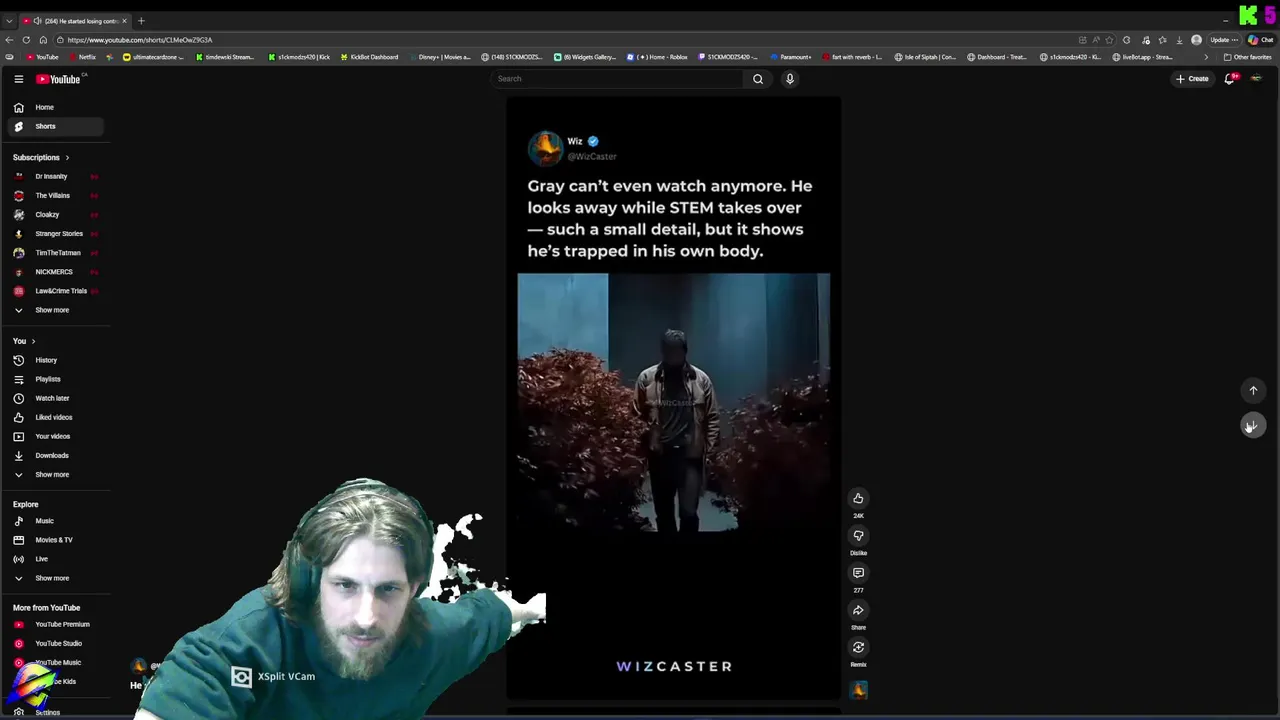Click the Wiz channel avatar on the Short

click(x=545, y=148)
